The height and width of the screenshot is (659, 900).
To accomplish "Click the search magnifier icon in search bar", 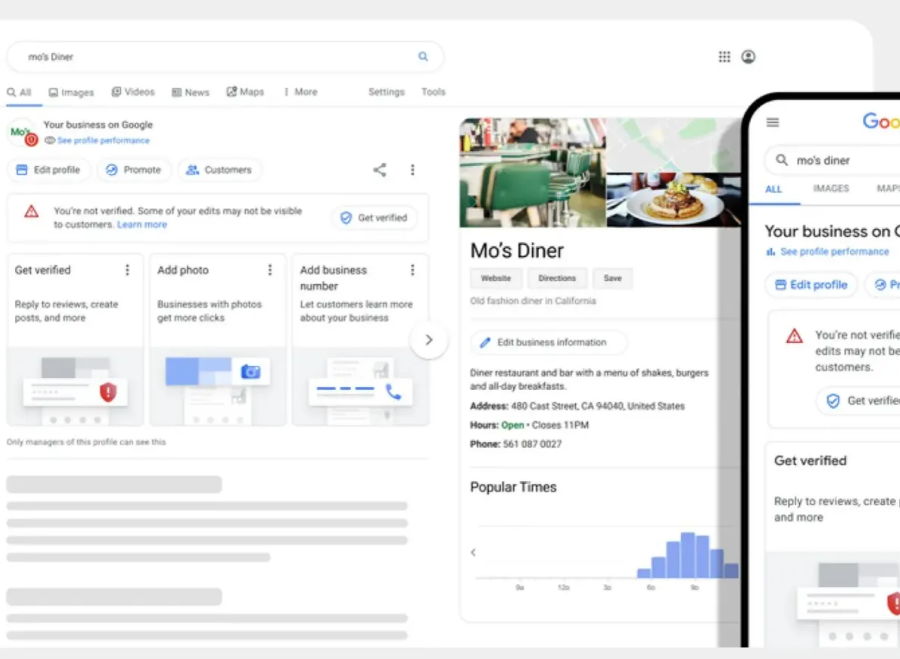I will pyautogui.click(x=423, y=56).
